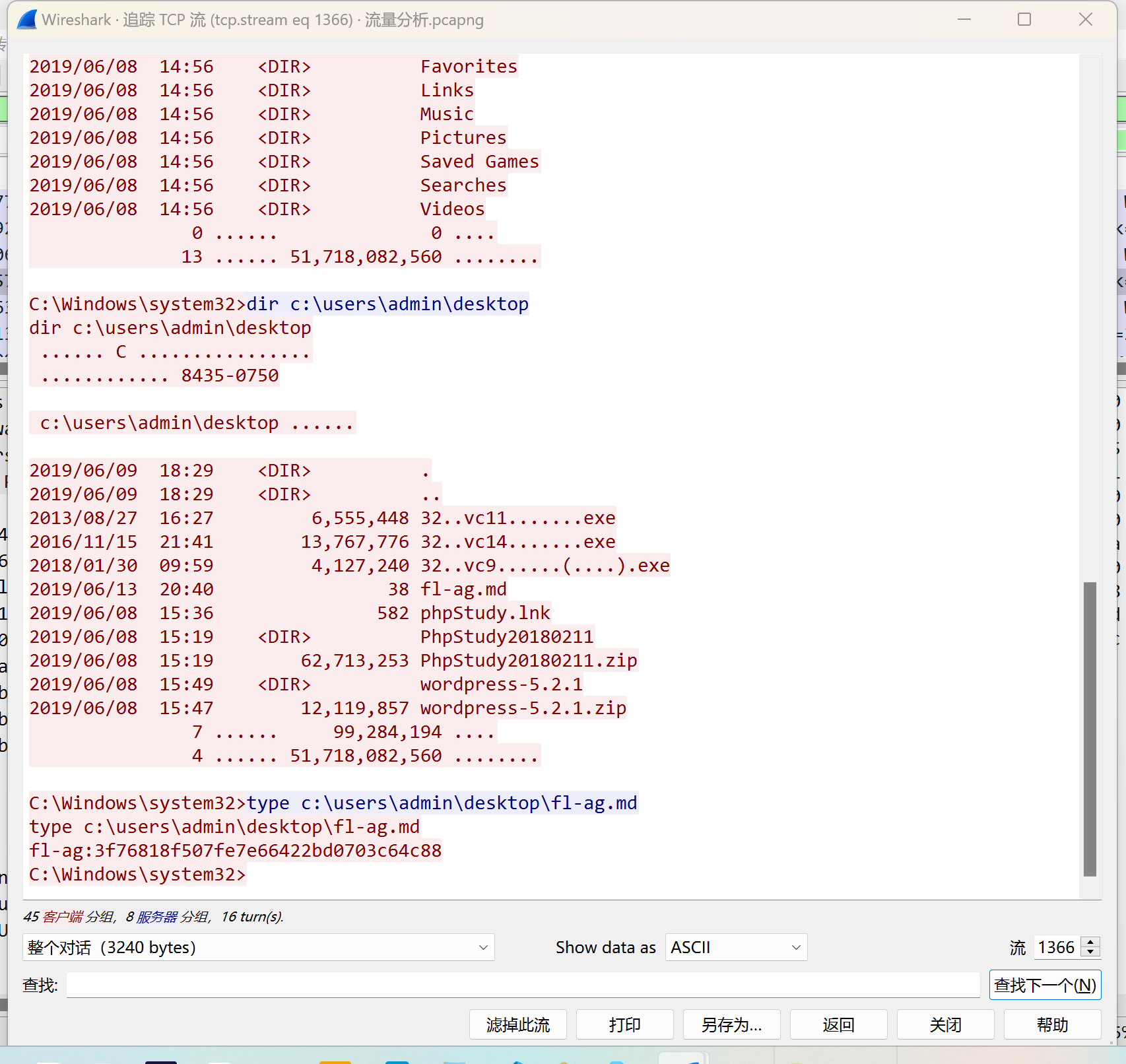The image size is (1126, 1064).
Task: Click the stream number field showing 1366
Action: (x=1057, y=947)
